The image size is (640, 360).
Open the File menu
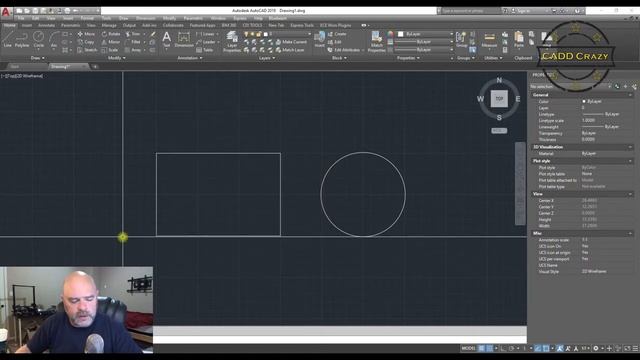(20, 18)
